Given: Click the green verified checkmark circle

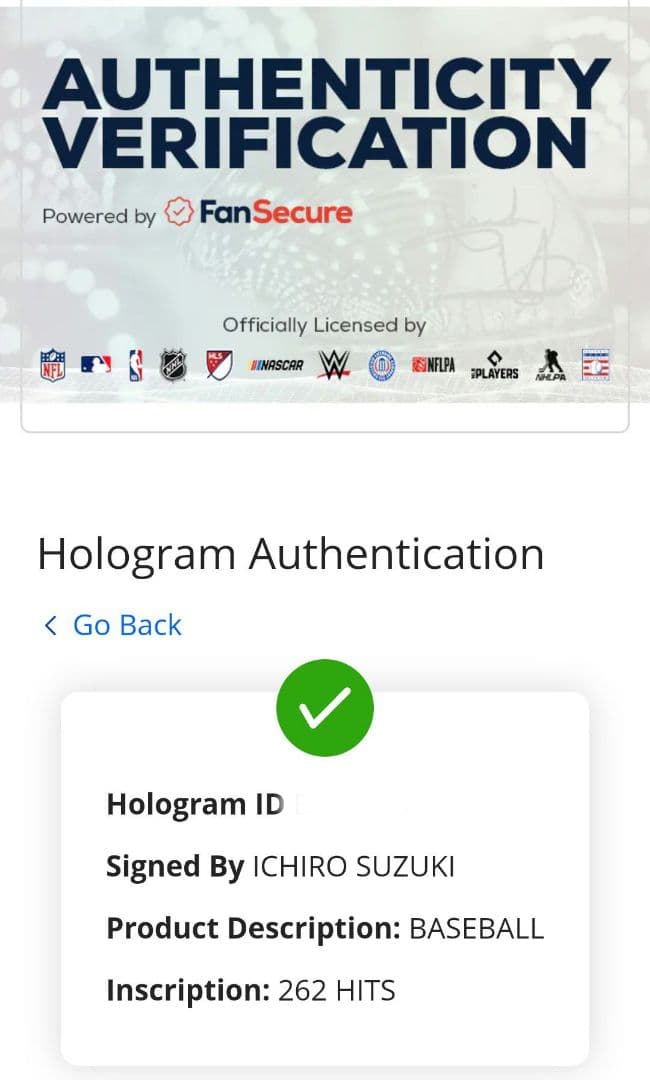Looking at the screenshot, I should (325, 708).
